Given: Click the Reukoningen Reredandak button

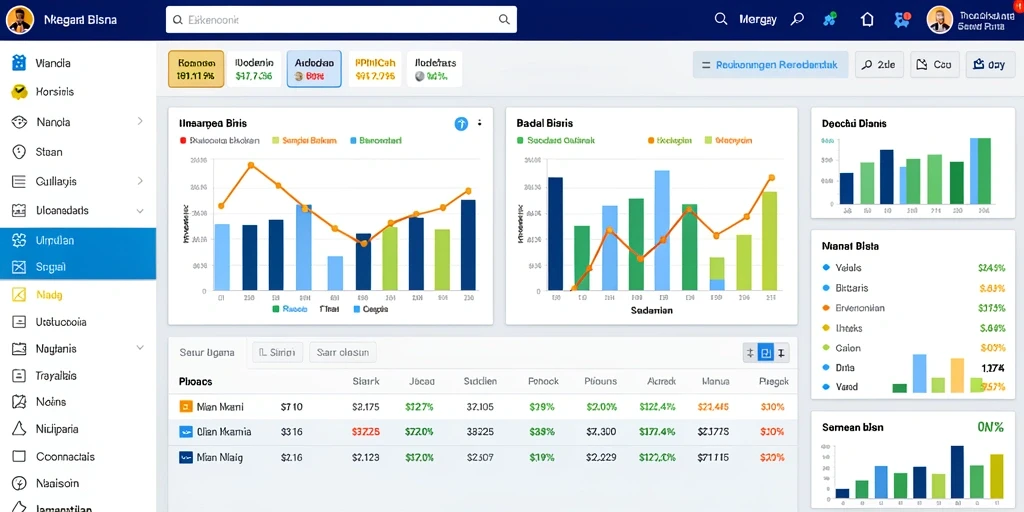Looking at the screenshot, I should (770, 65).
